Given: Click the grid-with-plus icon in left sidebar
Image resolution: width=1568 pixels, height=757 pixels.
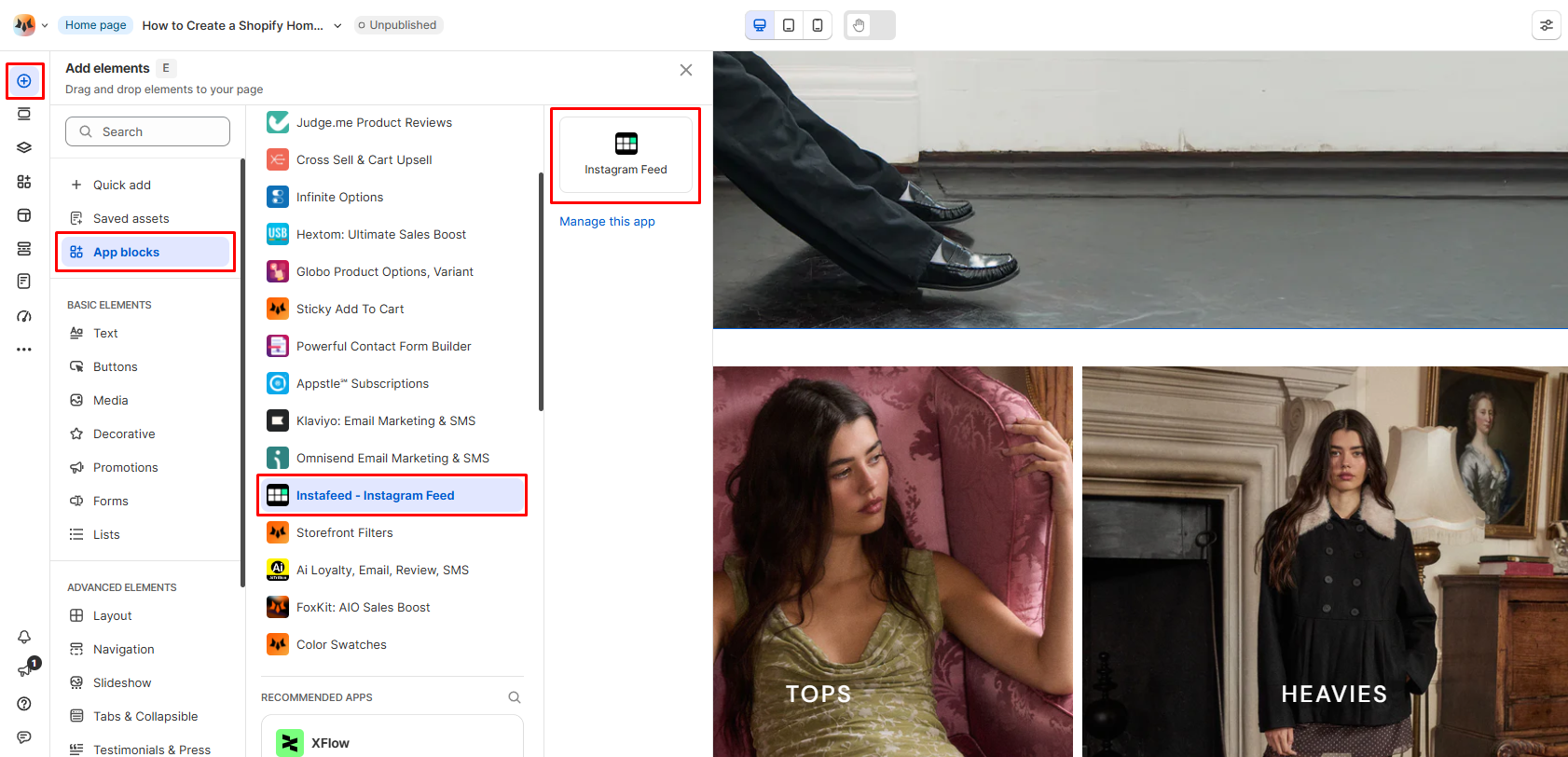Looking at the screenshot, I should coord(24,182).
